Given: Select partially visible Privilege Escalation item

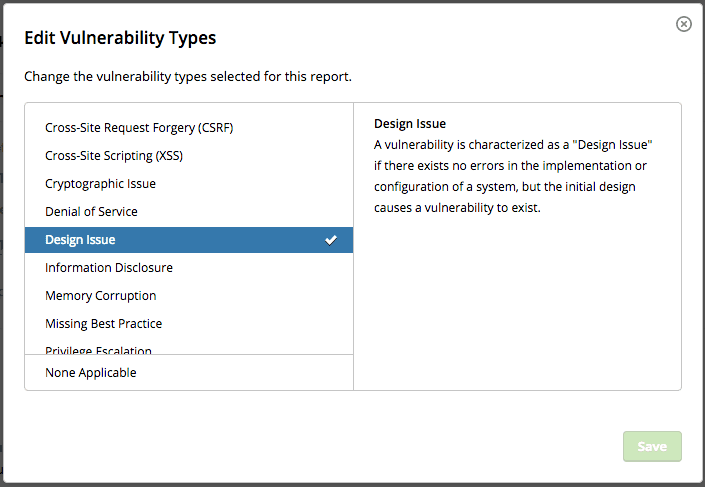Looking at the screenshot, I should click(98, 349).
